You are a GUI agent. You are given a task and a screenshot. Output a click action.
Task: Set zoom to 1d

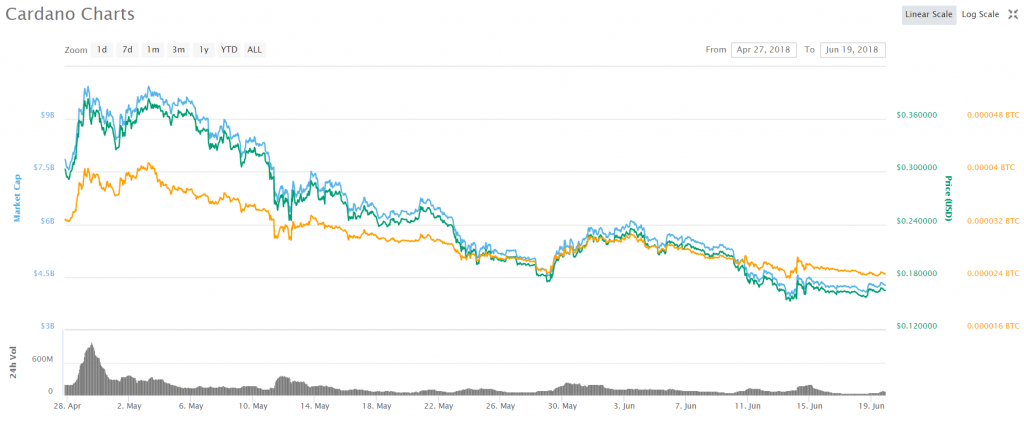[x=102, y=50]
